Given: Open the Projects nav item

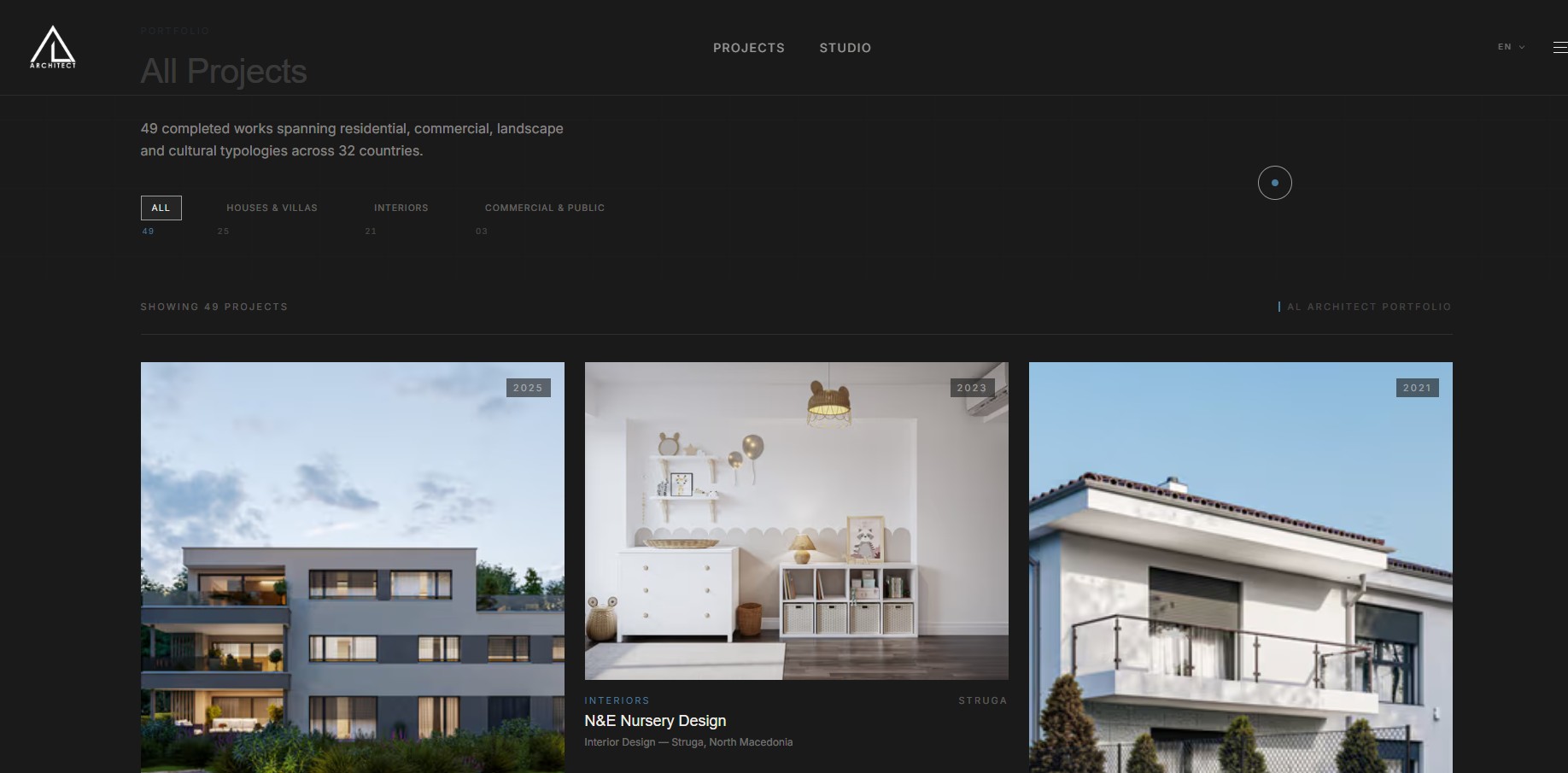Looking at the screenshot, I should coord(749,48).
